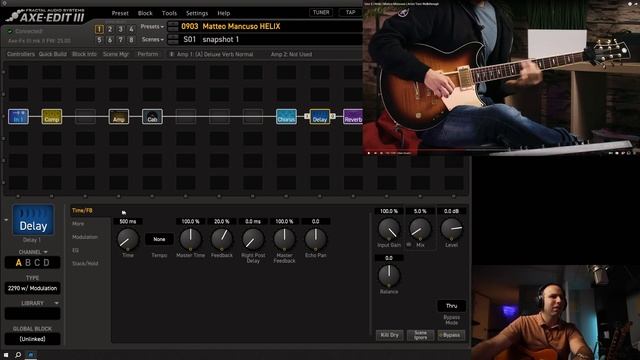Select the In 1 block in grid

click(x=18, y=117)
